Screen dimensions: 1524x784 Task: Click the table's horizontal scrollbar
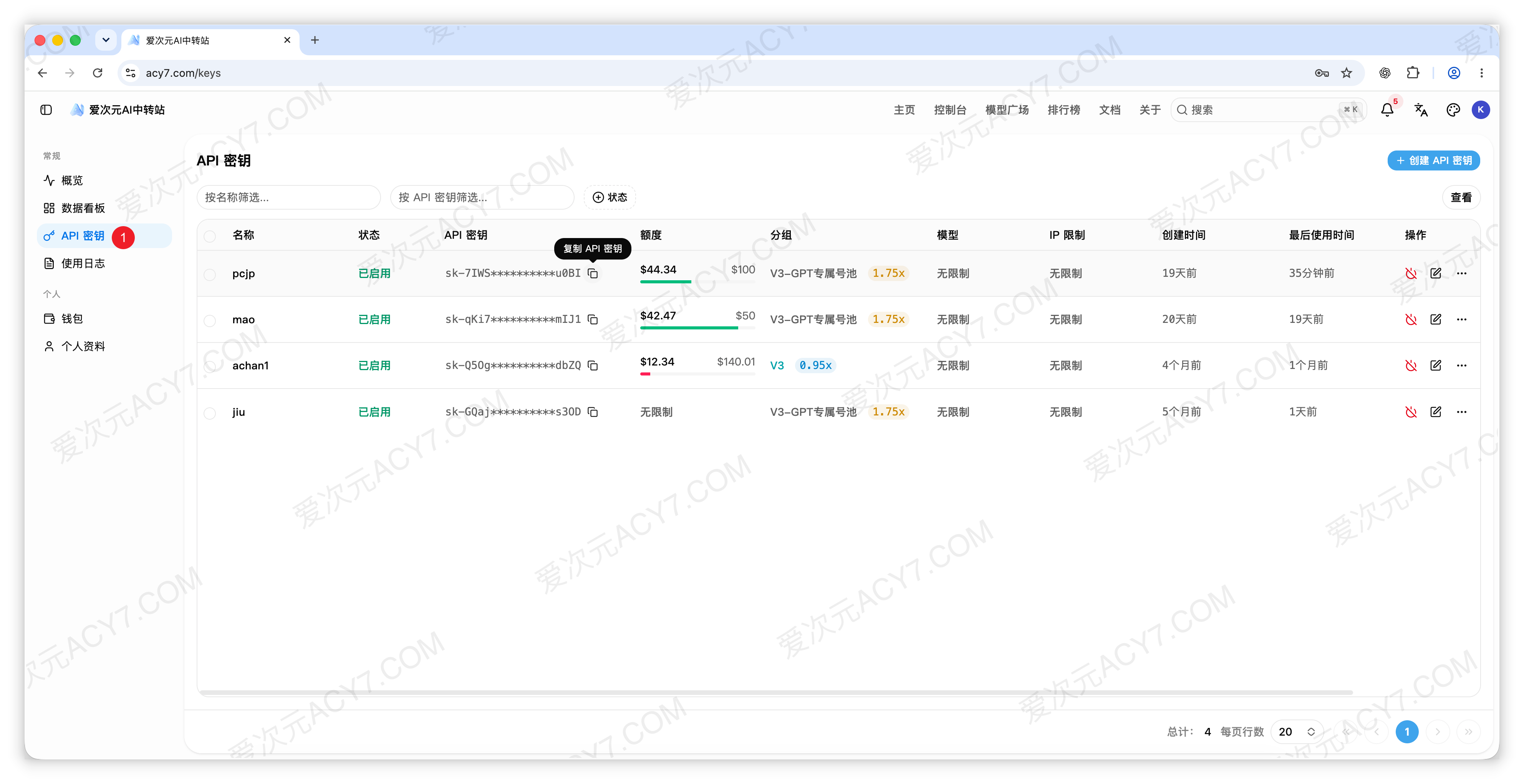[776, 692]
